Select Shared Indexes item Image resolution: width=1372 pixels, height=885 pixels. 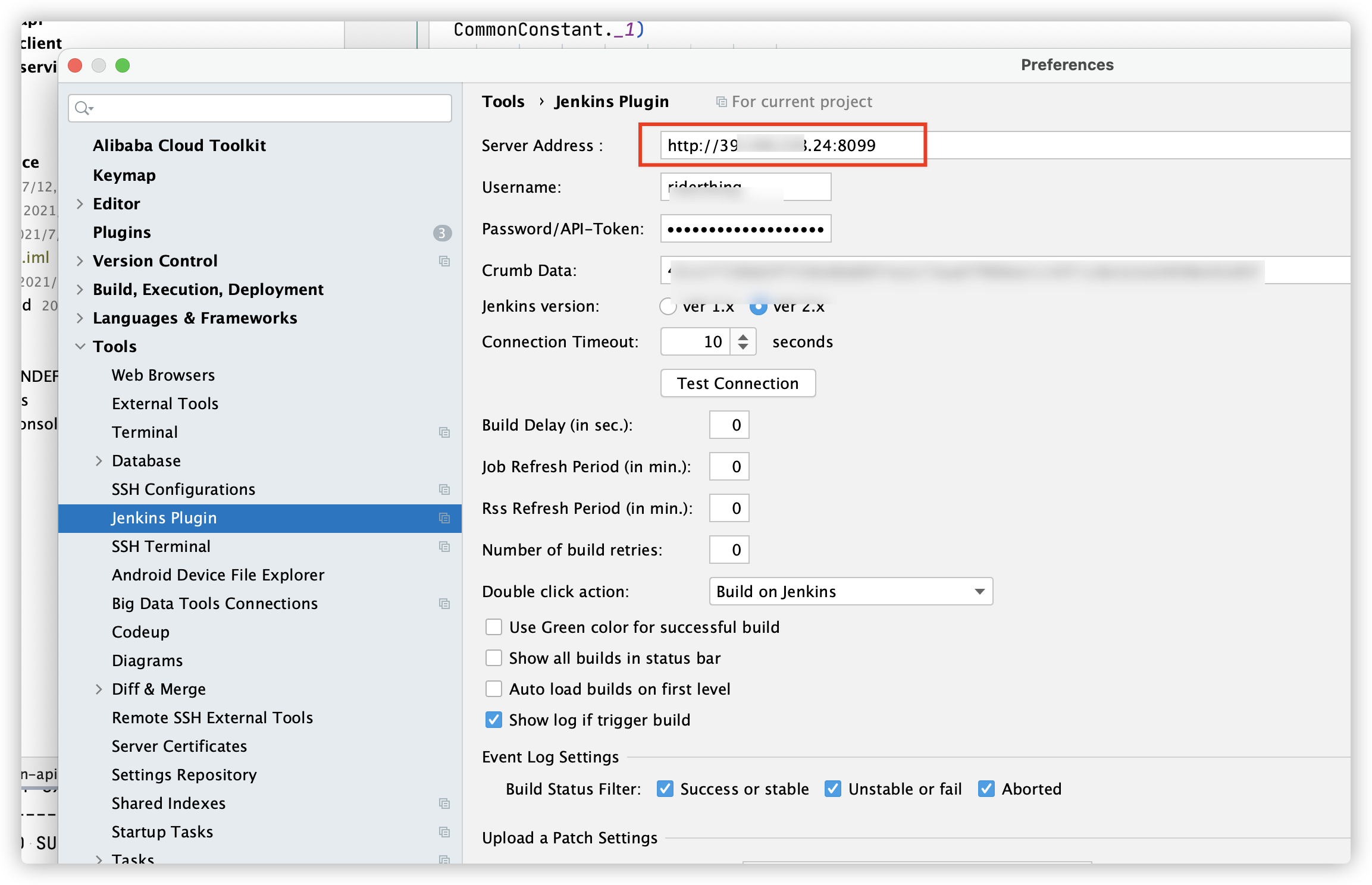click(x=168, y=804)
